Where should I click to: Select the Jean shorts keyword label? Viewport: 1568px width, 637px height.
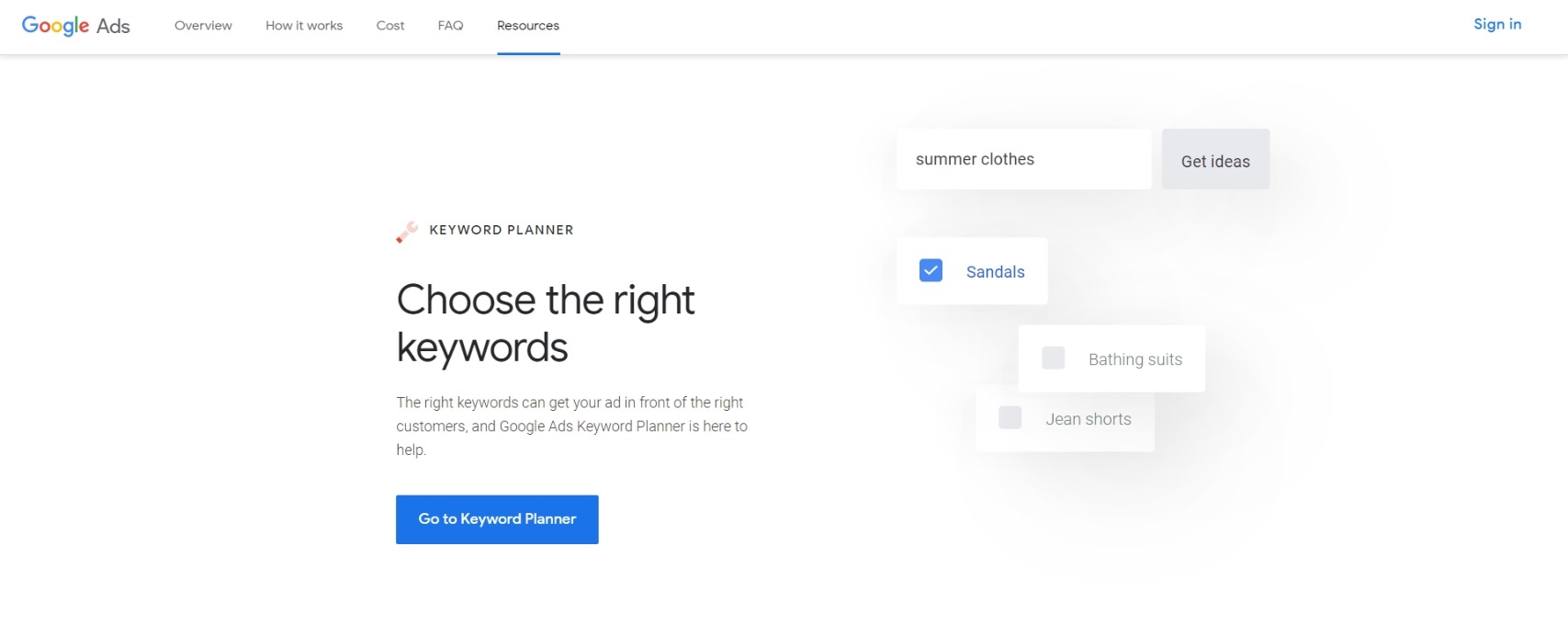[1089, 419]
